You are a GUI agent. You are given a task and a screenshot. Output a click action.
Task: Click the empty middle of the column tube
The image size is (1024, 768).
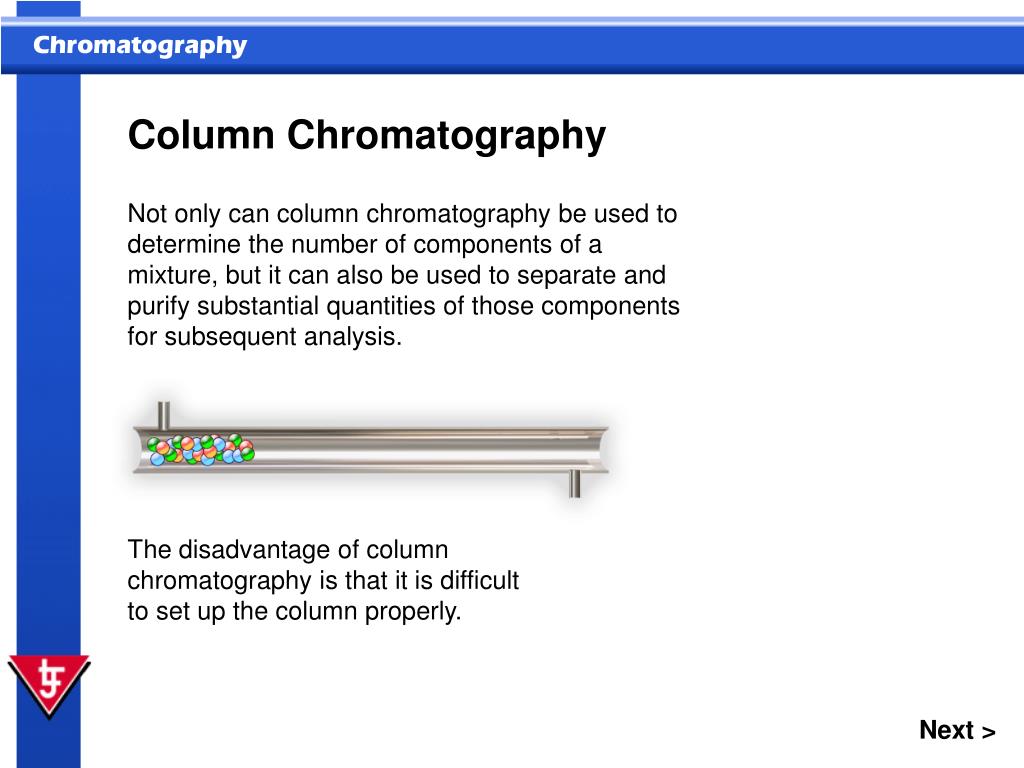(418, 450)
